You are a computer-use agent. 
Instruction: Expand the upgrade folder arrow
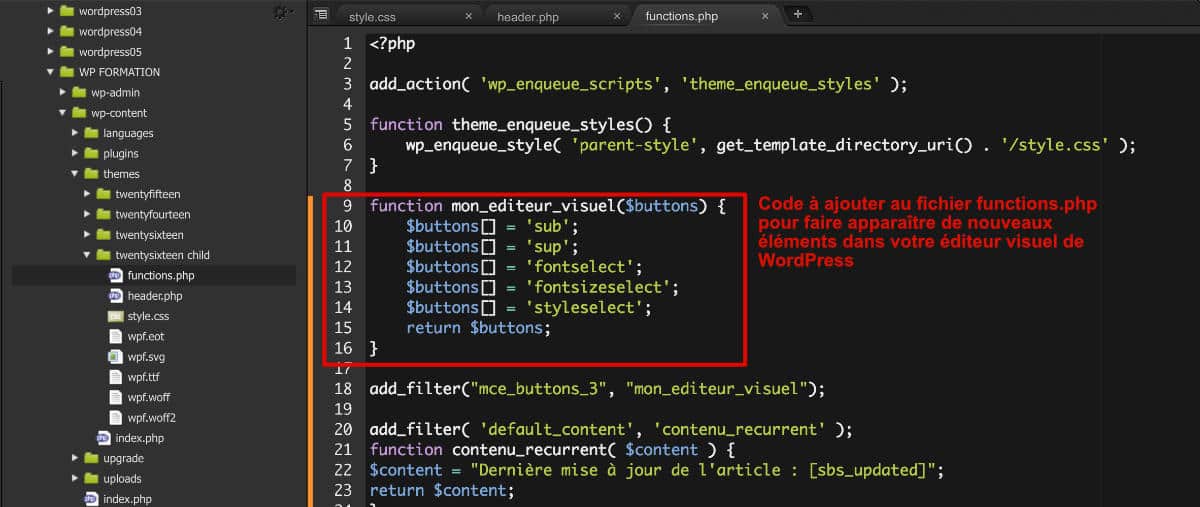[x=75, y=458]
